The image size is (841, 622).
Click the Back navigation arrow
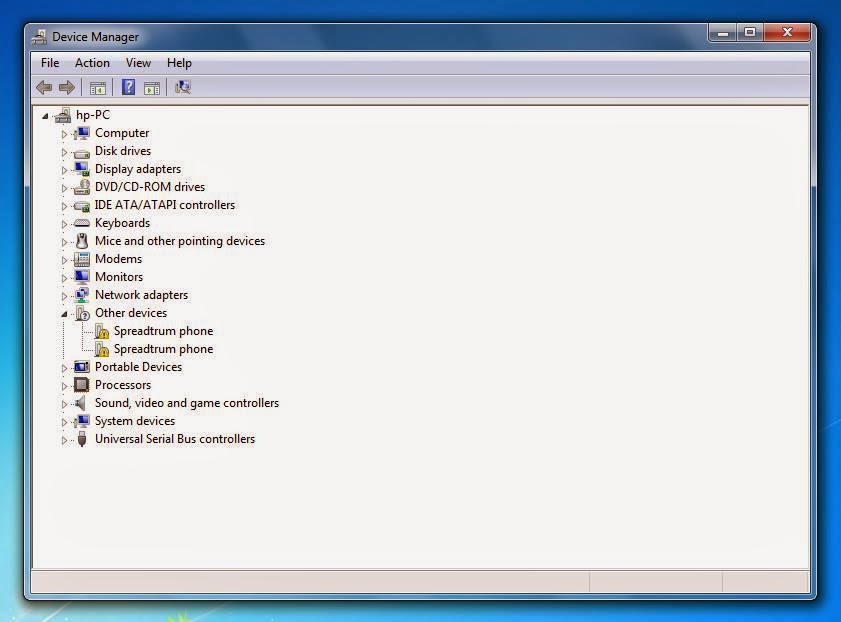[x=44, y=87]
